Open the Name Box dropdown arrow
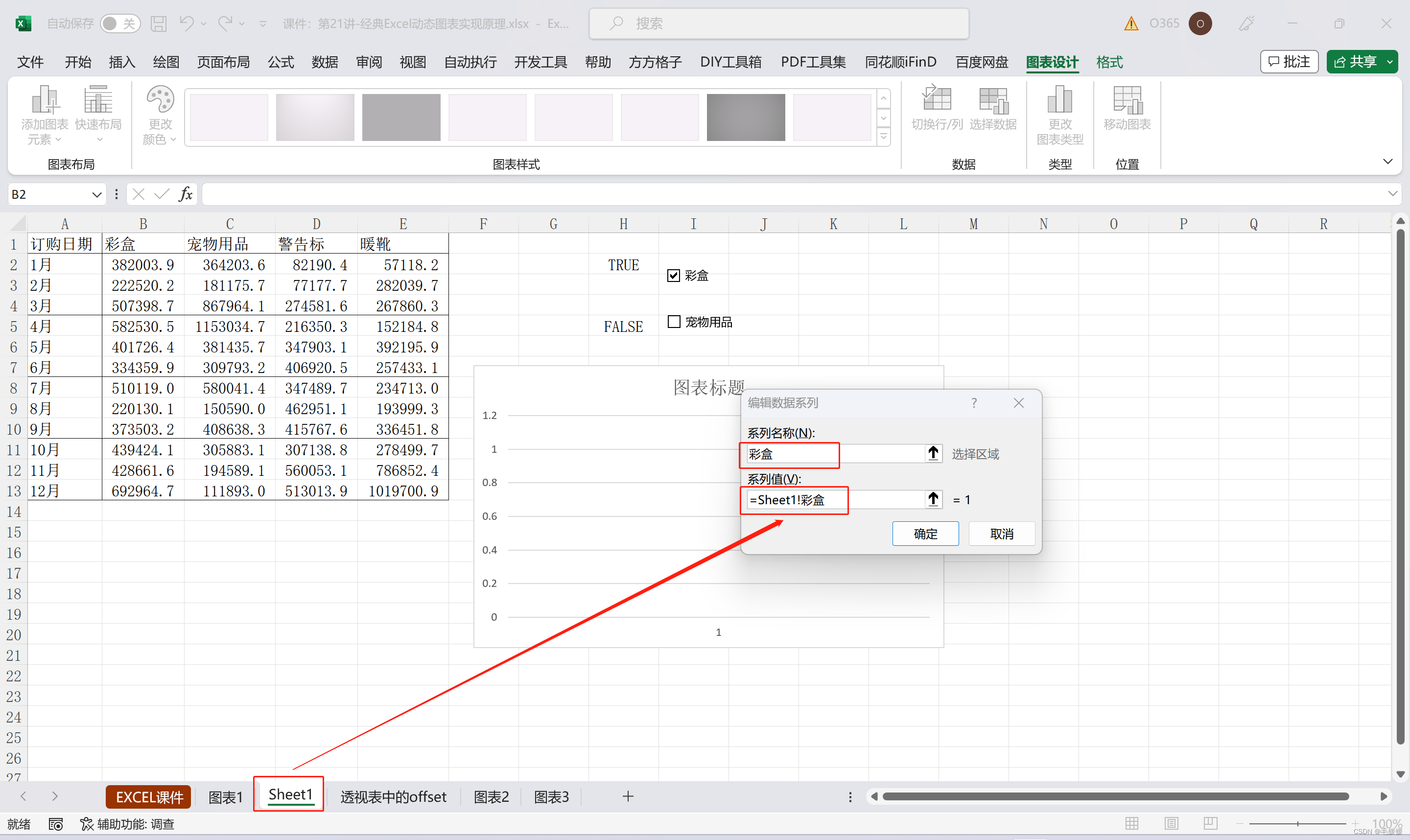The width and height of the screenshot is (1410, 840). 97,195
